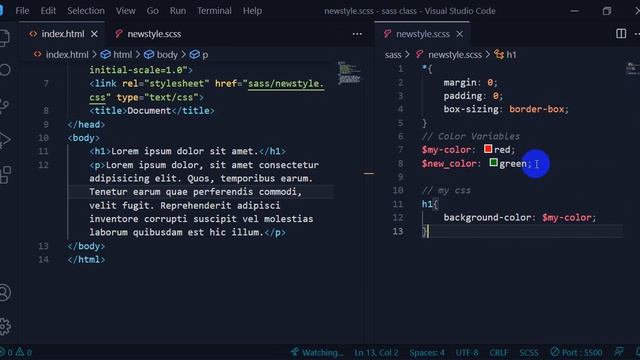
Task: Click the Port : 5500 Live Server item
Action: (x=576, y=352)
